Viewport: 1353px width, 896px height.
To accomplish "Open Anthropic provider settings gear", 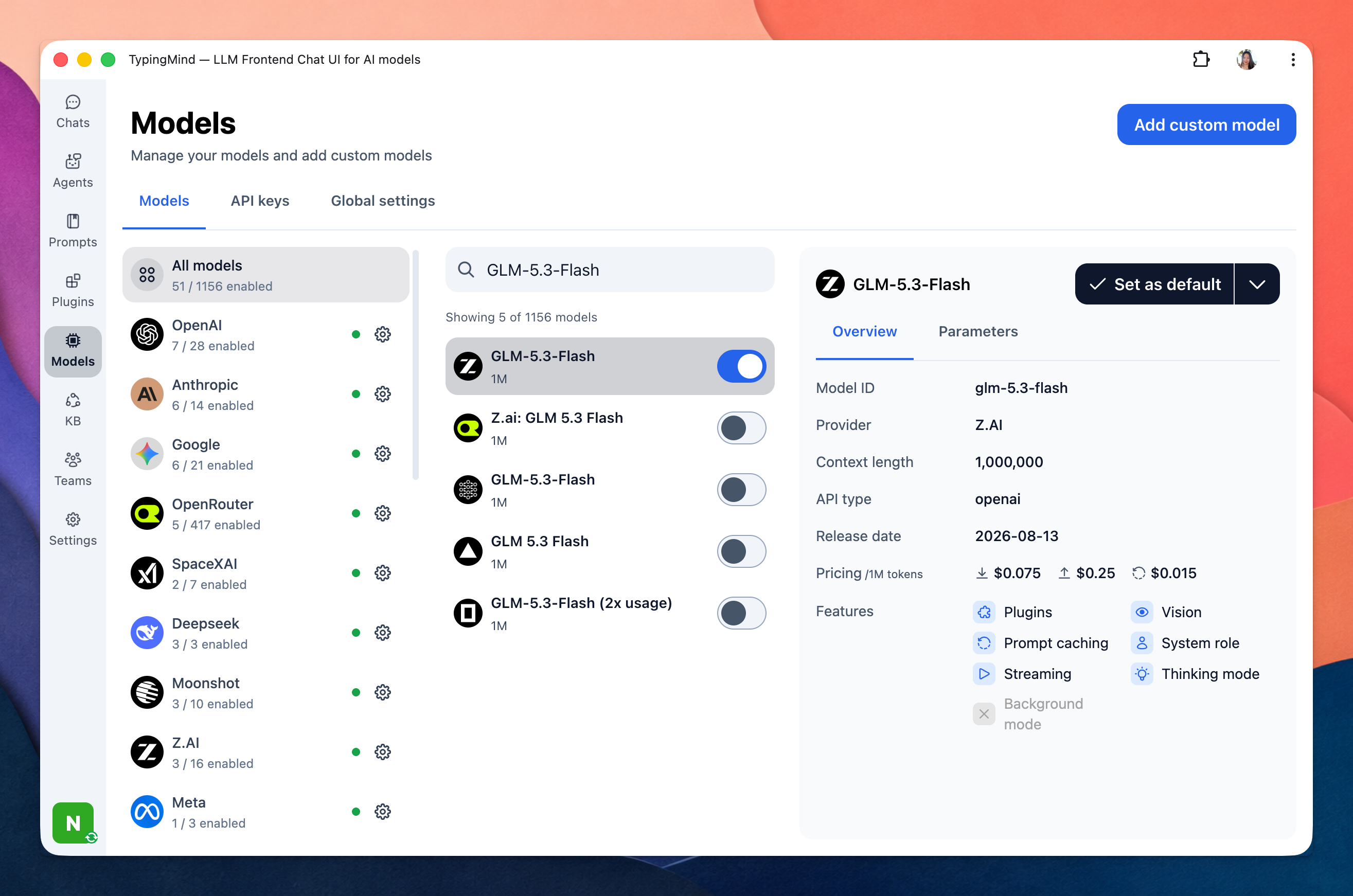I will (382, 395).
